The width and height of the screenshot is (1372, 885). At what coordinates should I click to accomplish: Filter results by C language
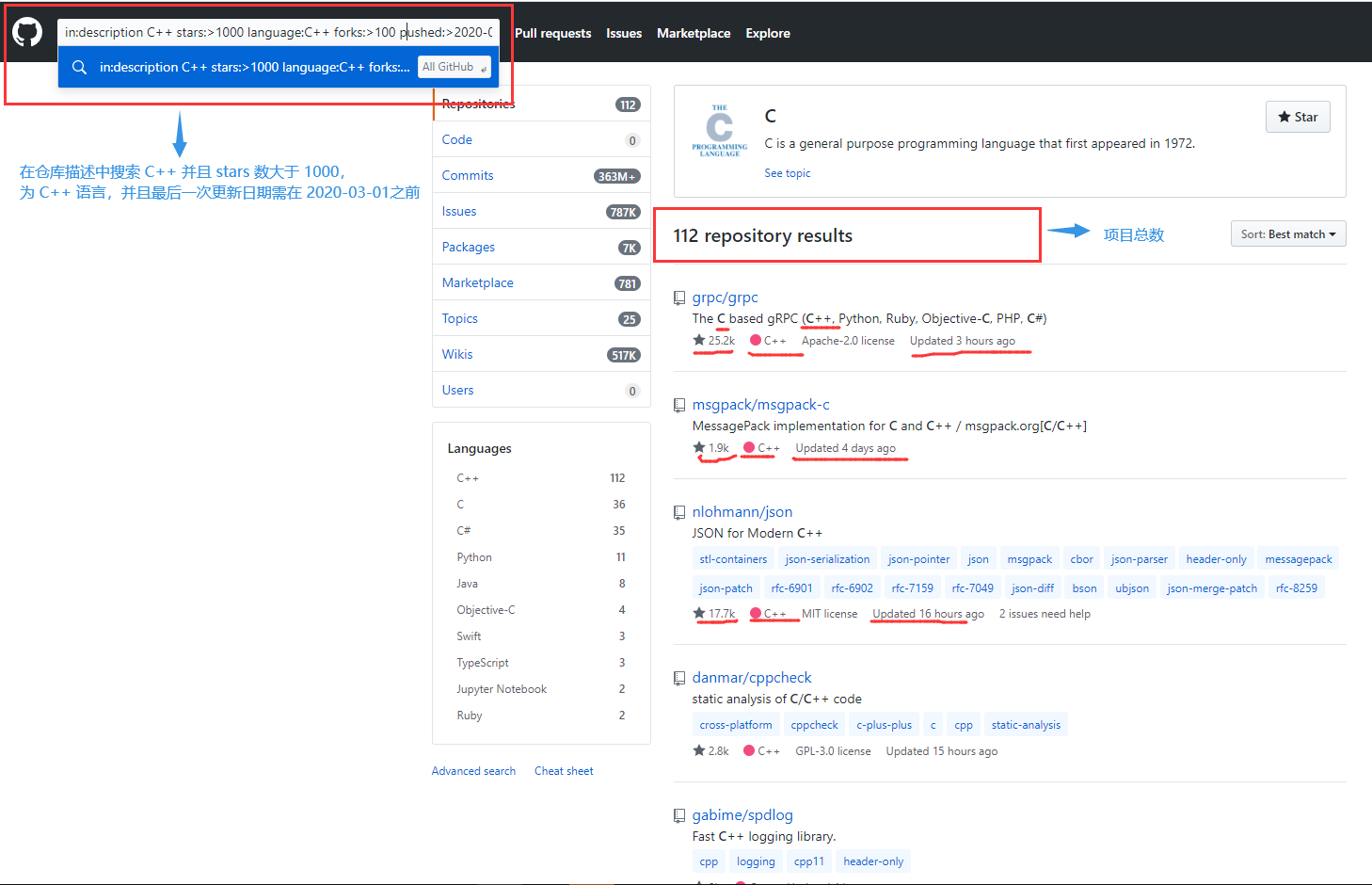[541, 505]
